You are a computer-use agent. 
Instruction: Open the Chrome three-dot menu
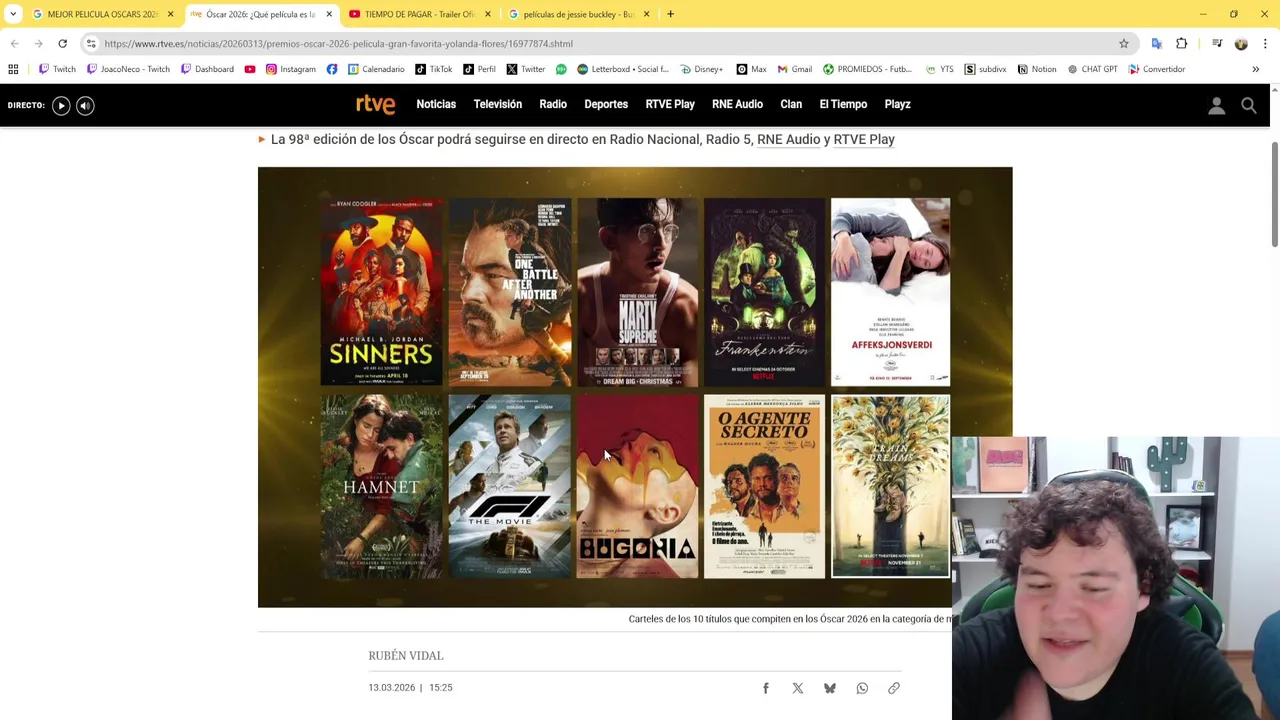pyautogui.click(x=1265, y=44)
